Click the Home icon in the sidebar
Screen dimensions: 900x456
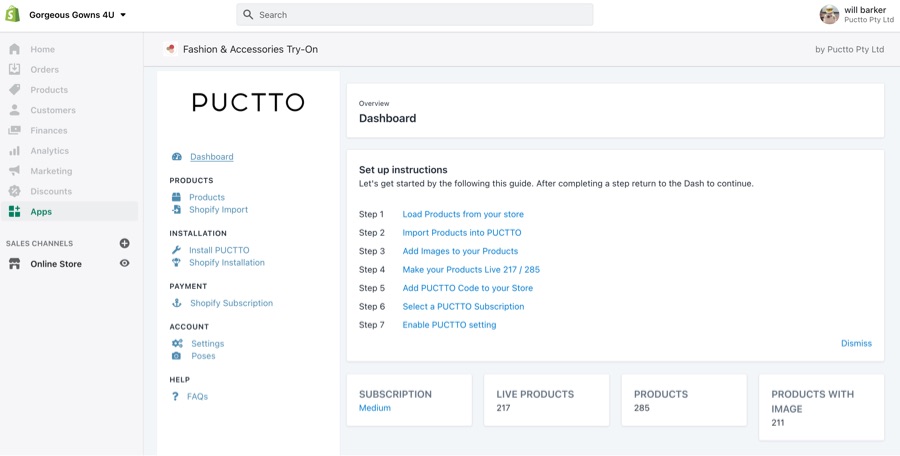point(15,49)
